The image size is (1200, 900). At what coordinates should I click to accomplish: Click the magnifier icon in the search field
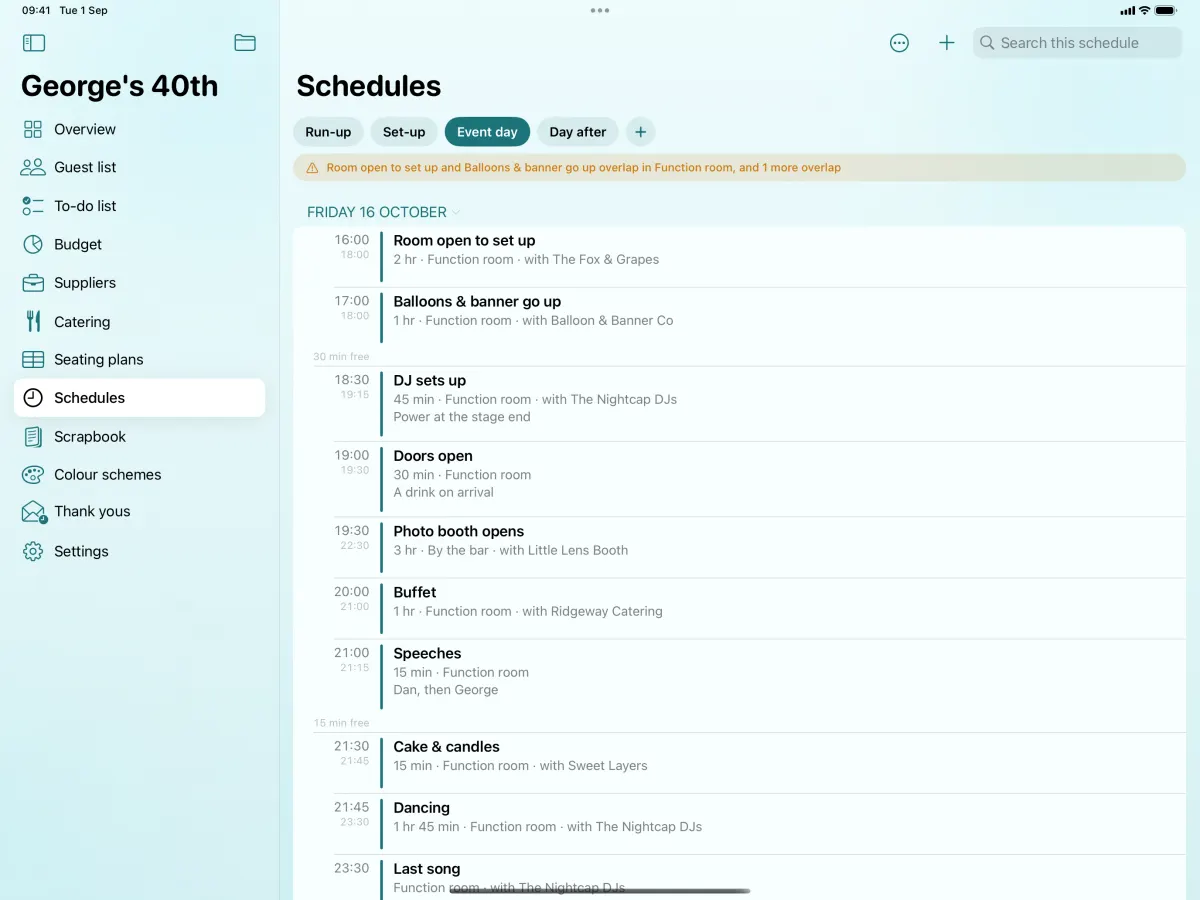(987, 43)
